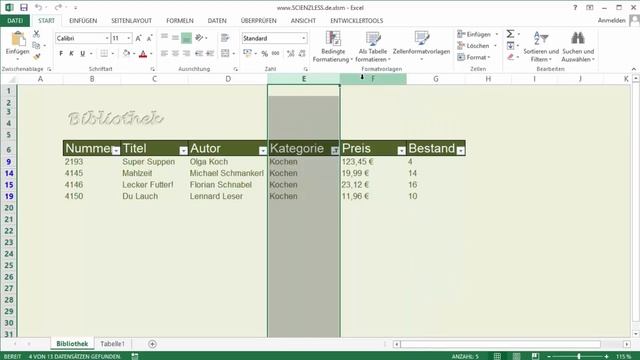Switch to the SEITENLAYOUT tab
Screen dimensions: 640x360
click(131, 20)
